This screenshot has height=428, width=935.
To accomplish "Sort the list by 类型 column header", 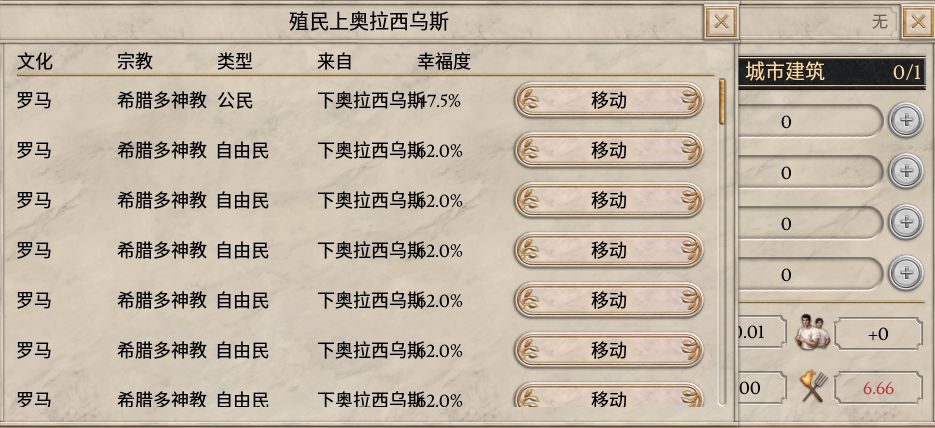I will click(x=234, y=61).
